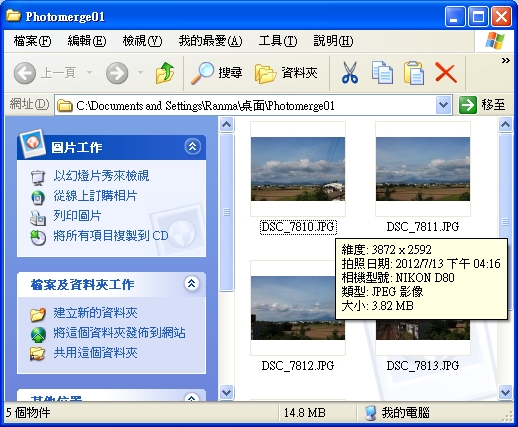
Task: Click the copy to CD icon
Action: pyautogui.click(x=38, y=237)
